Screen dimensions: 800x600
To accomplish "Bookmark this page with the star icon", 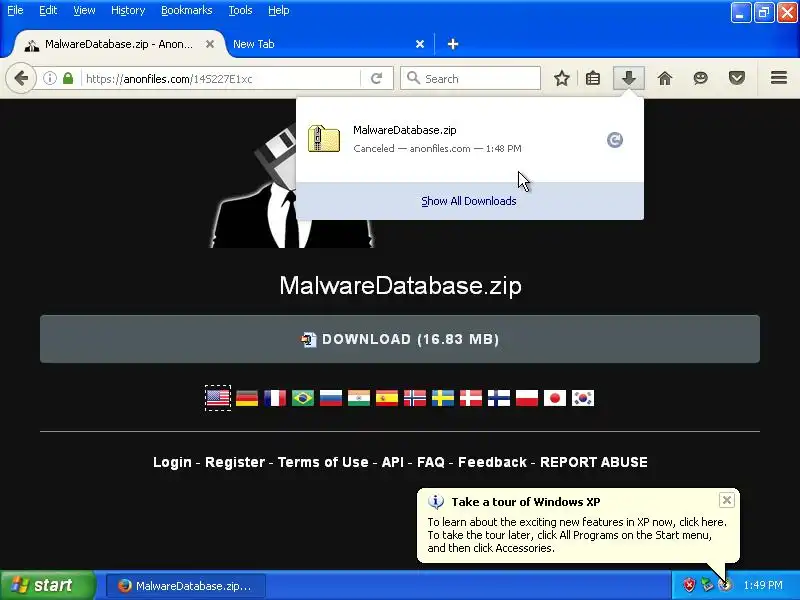I will [x=562, y=79].
